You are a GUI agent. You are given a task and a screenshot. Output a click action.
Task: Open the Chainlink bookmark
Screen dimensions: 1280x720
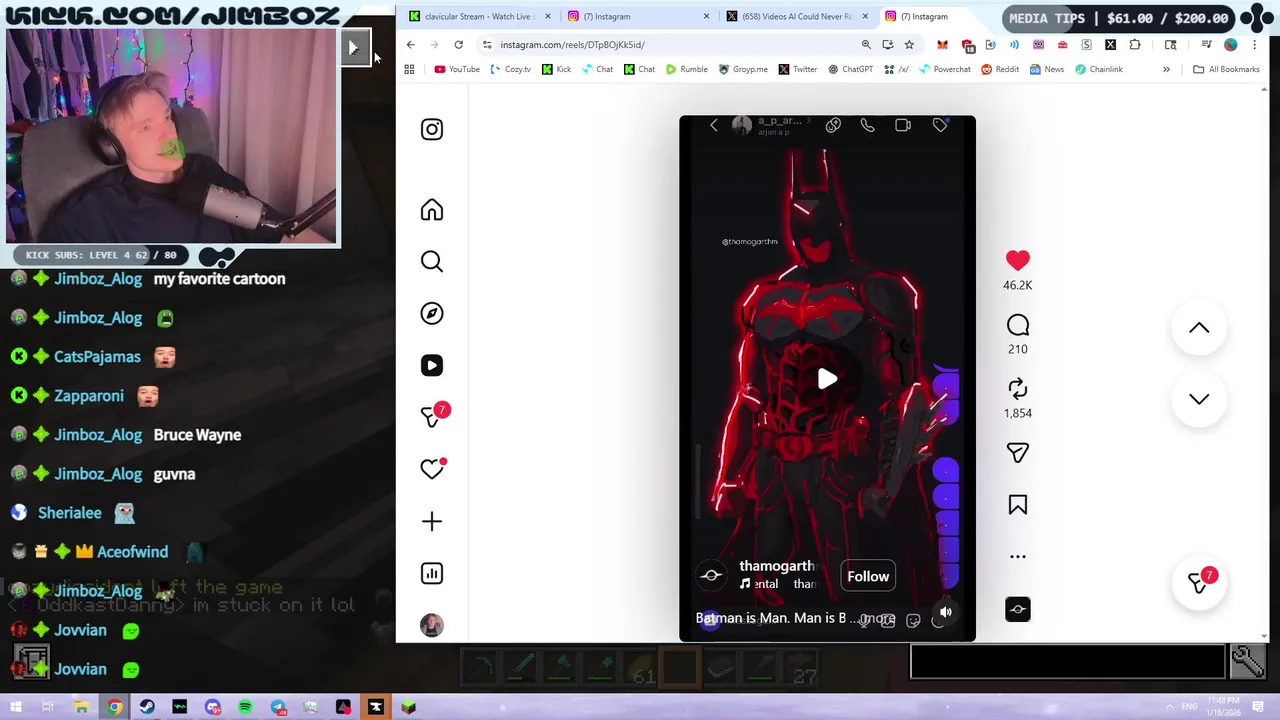pos(1098,69)
